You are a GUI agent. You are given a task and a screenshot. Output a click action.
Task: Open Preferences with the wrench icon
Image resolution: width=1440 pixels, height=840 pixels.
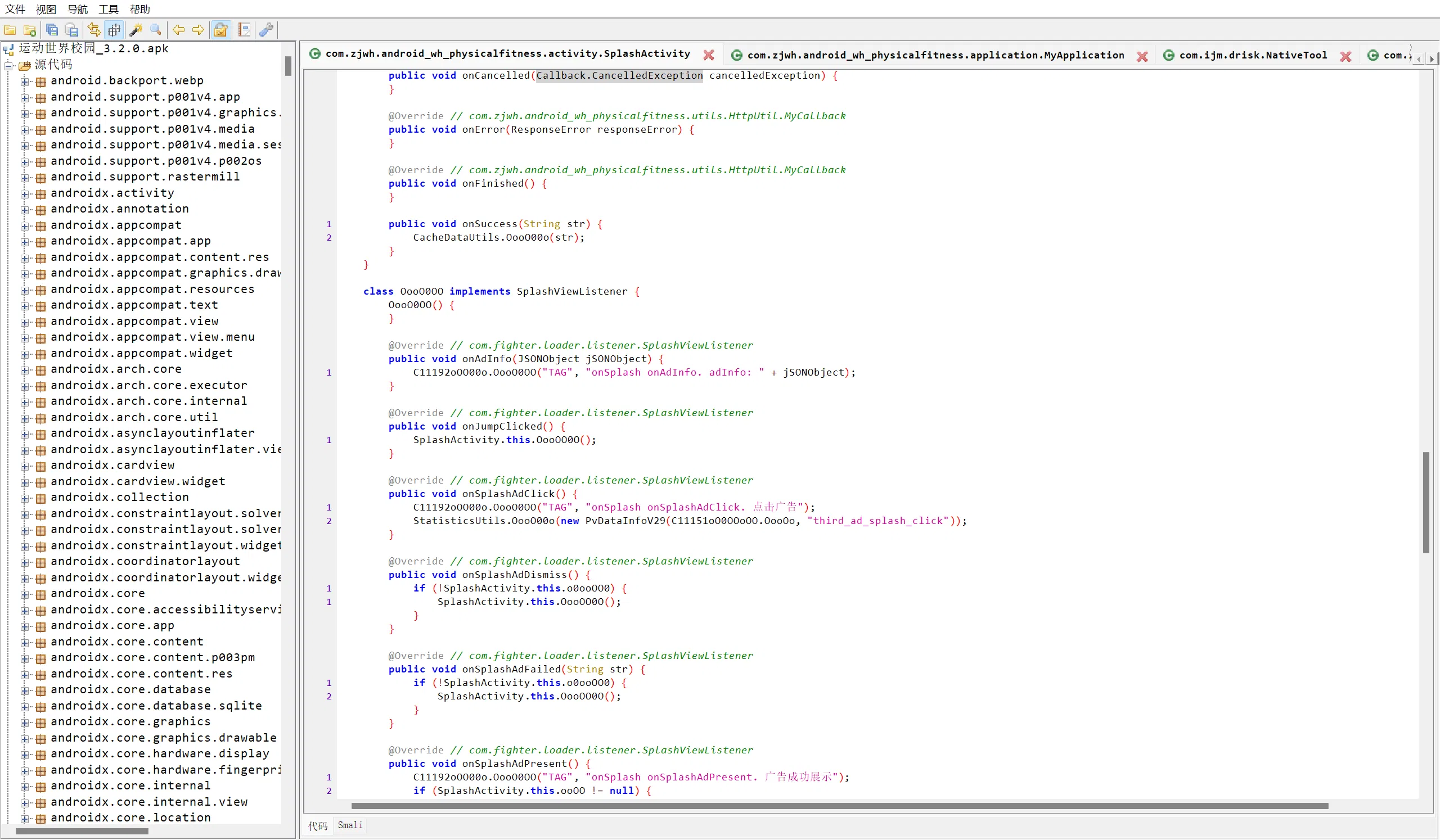pyautogui.click(x=266, y=30)
